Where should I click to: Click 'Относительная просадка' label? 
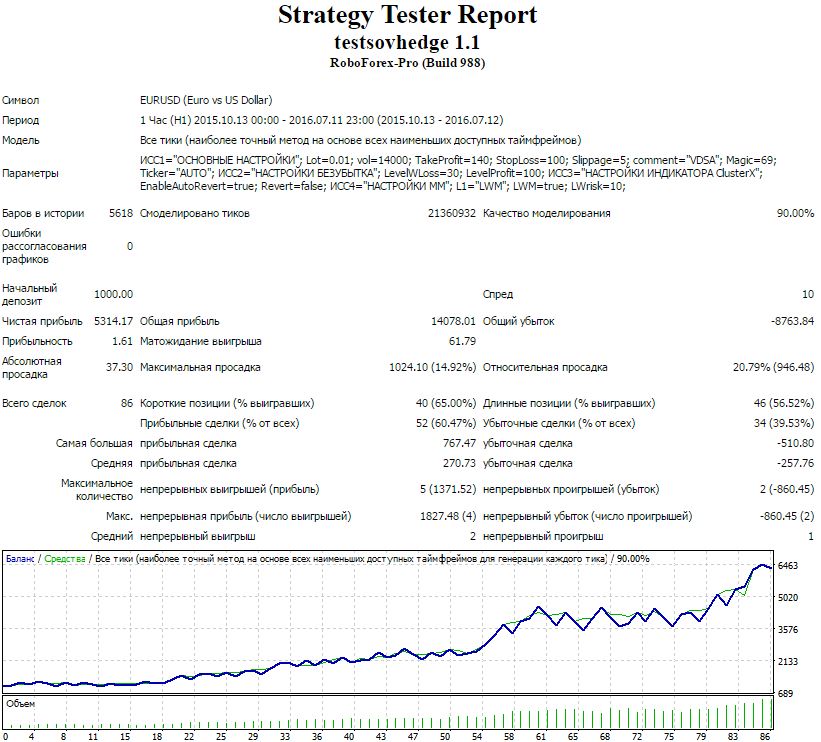(x=545, y=368)
